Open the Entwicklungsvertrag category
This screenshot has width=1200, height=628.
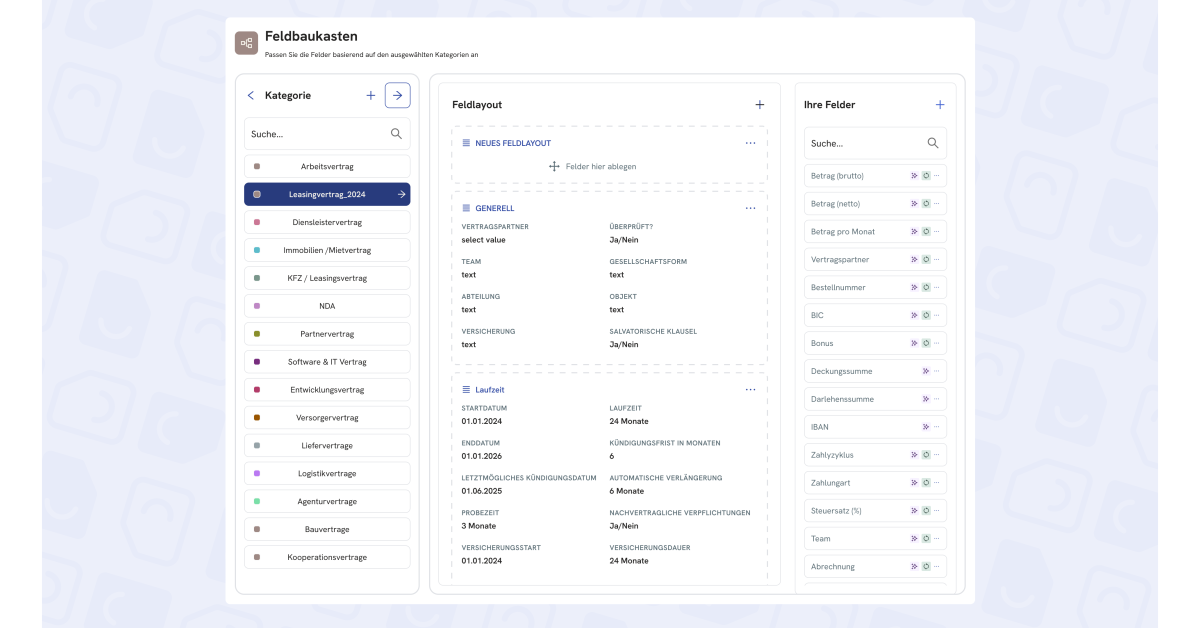pyautogui.click(x=327, y=390)
